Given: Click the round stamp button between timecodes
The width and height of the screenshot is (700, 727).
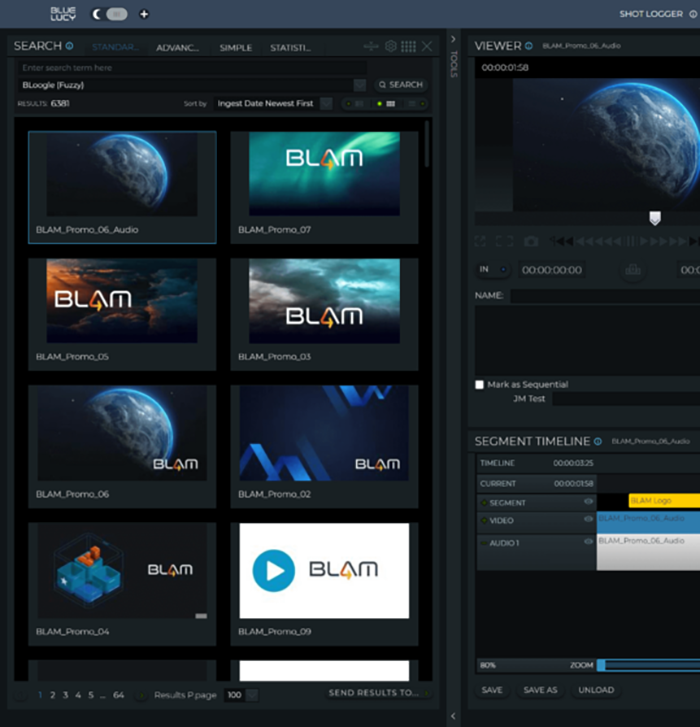Looking at the screenshot, I should click(633, 270).
